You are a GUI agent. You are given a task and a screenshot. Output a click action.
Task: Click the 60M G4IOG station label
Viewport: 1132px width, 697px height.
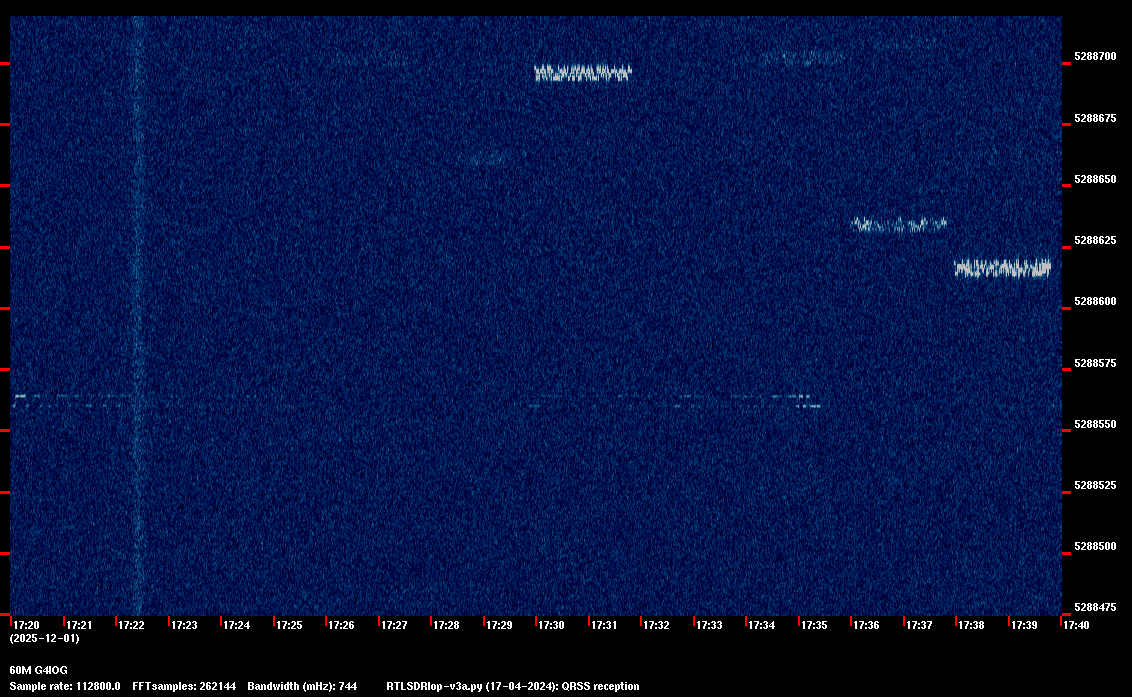pyautogui.click(x=38, y=670)
